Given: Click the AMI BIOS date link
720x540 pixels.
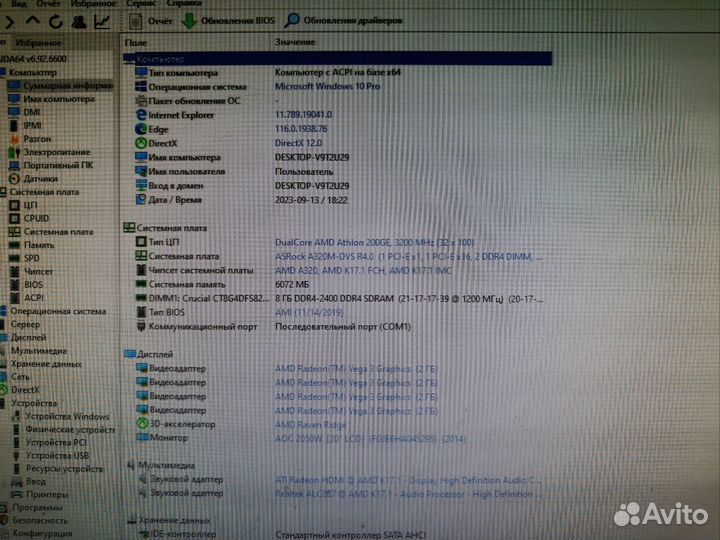Looking at the screenshot, I should tap(309, 313).
